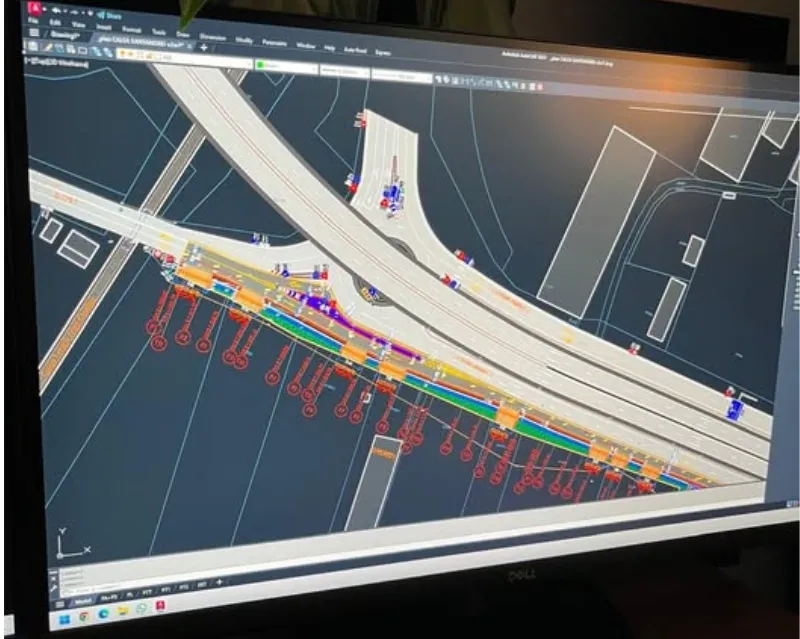
Task: Open the layer name dropdown list
Action: pos(185,60)
